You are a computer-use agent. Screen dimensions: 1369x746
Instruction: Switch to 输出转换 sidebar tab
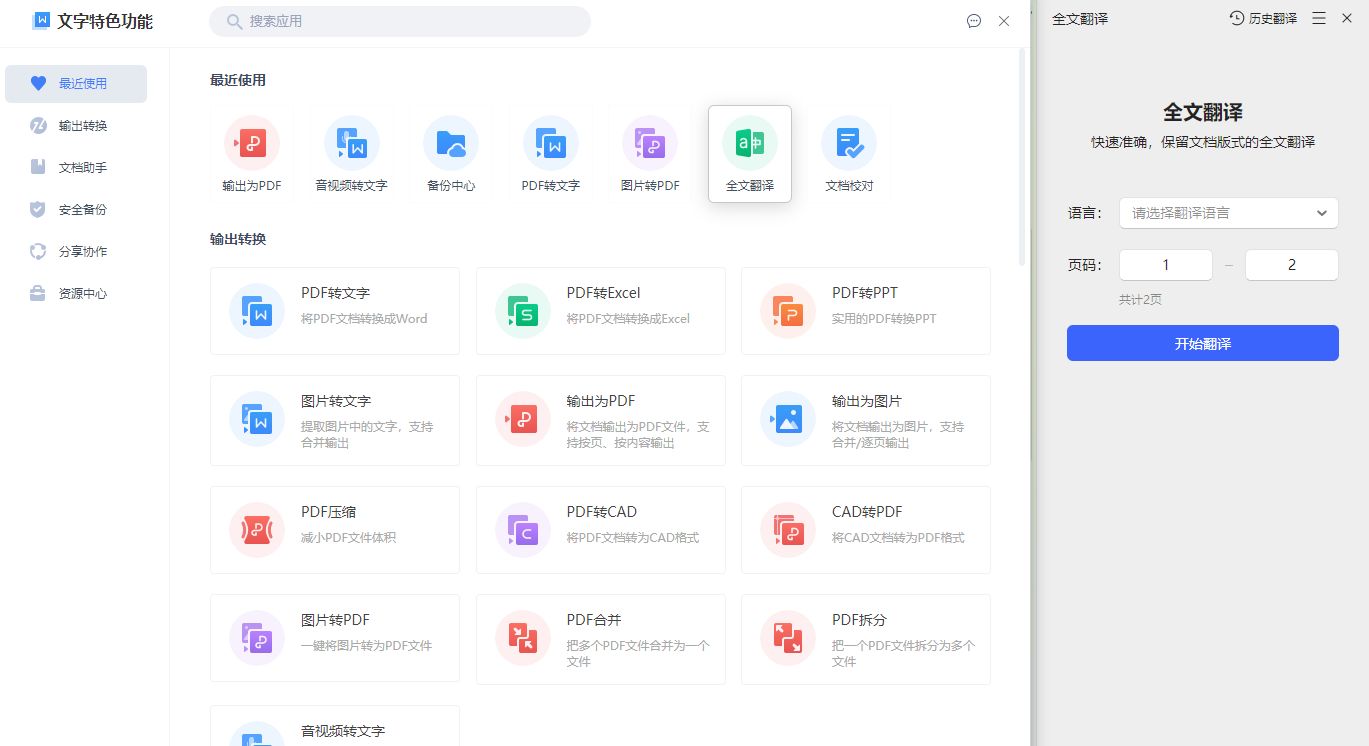[76, 126]
